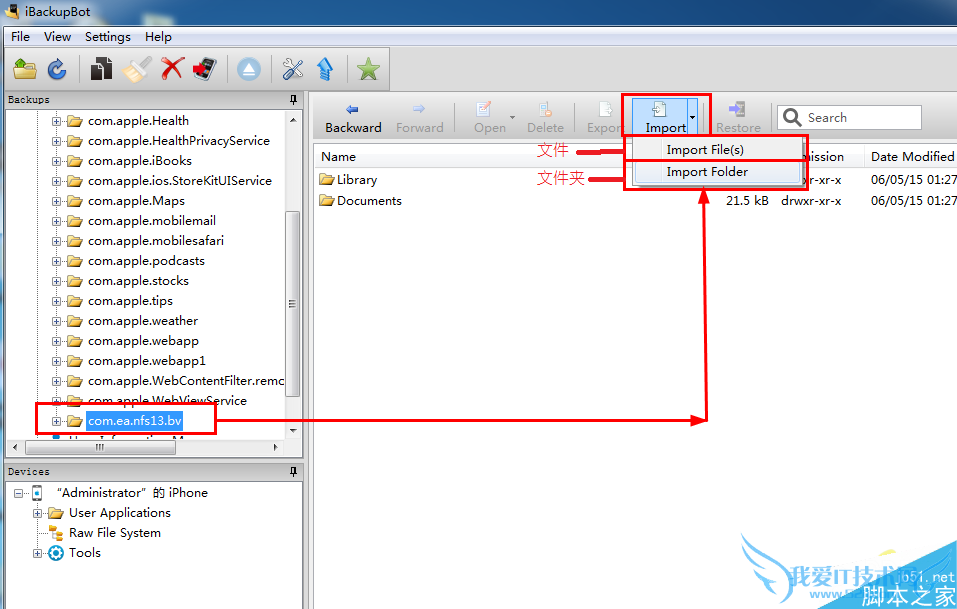The image size is (957, 609).
Task: Click the iPhone device icon
Action: 37,492
